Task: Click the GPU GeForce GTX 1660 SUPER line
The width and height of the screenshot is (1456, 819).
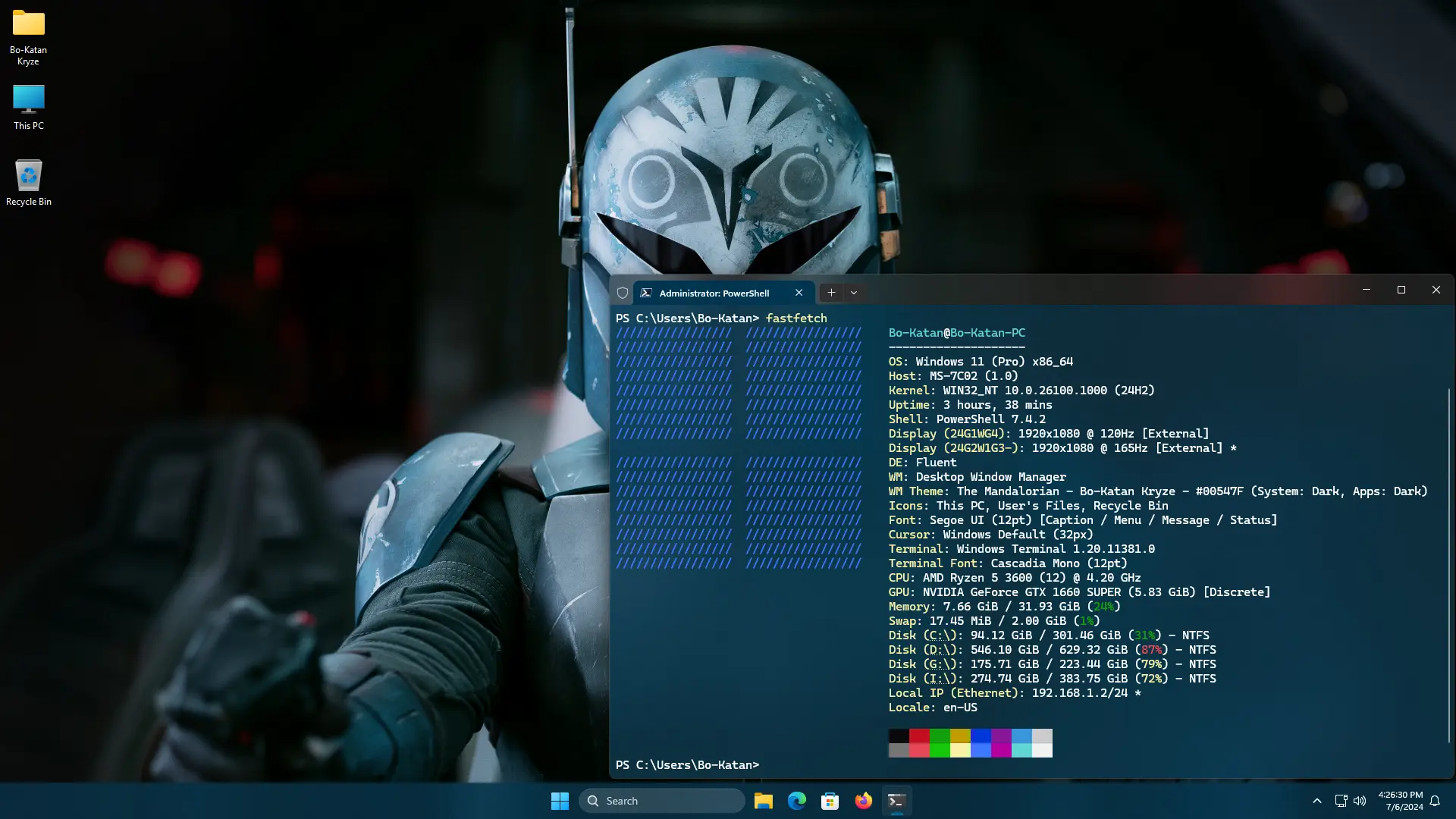Action: (x=1079, y=592)
